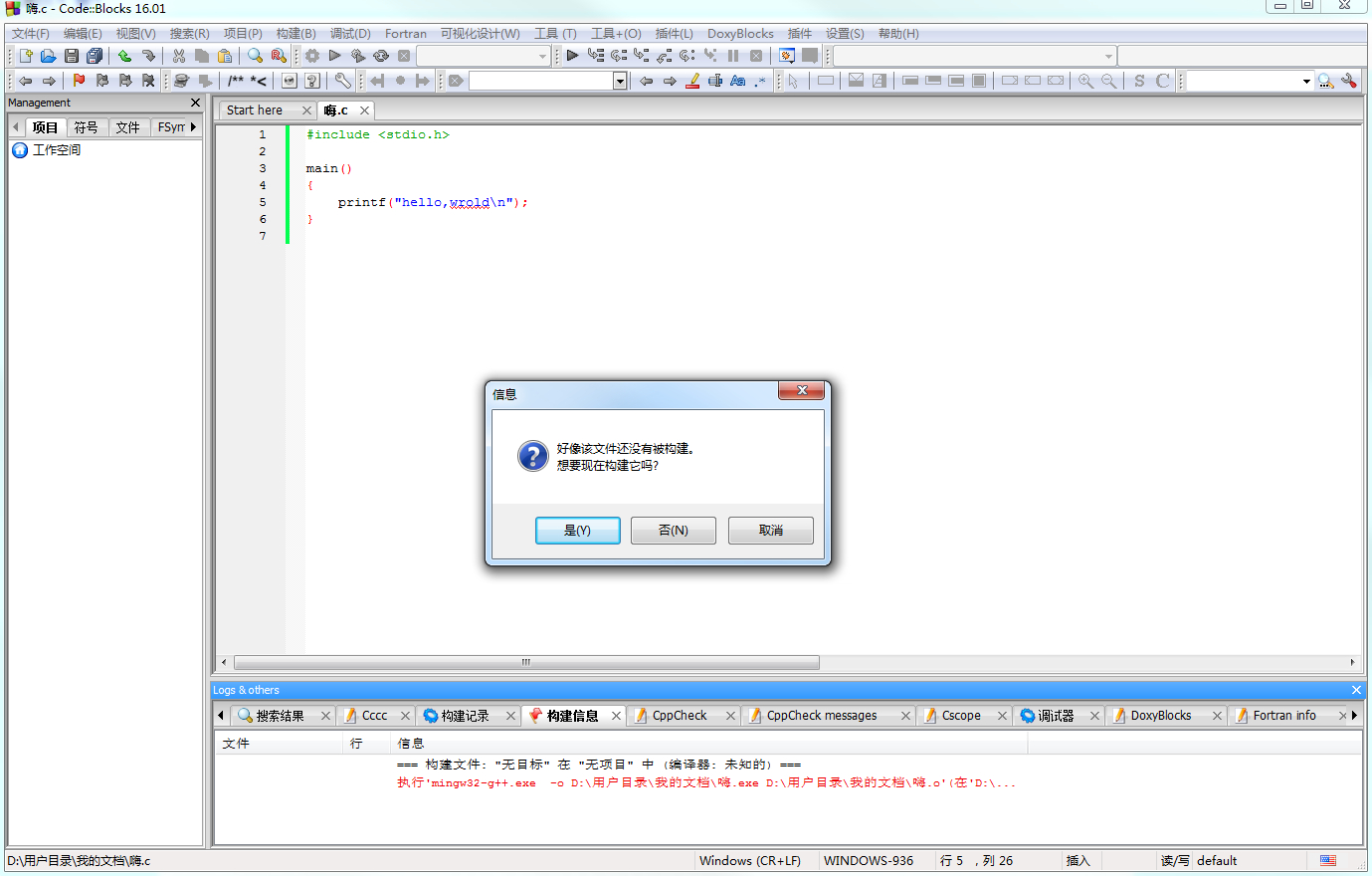Select the 符号 tab in Management

point(87,127)
